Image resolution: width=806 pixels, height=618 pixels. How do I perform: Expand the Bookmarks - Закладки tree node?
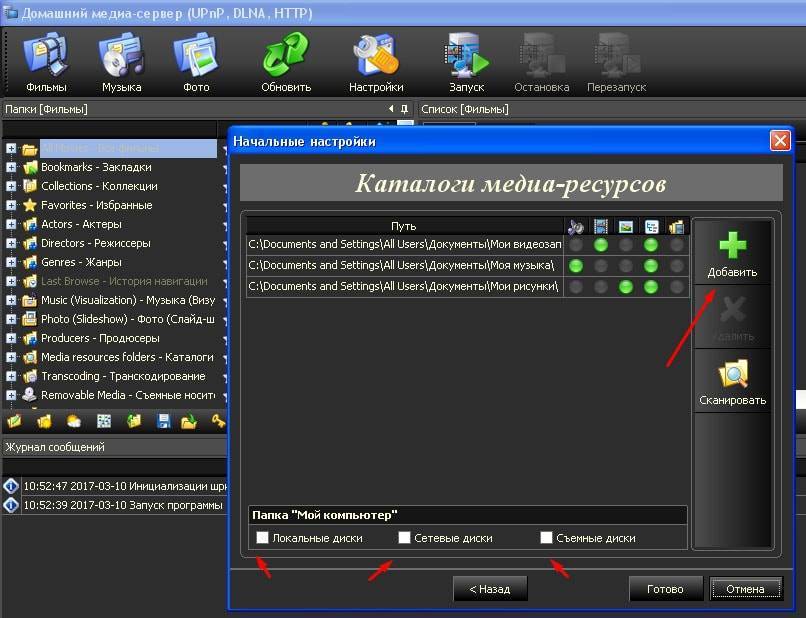11,167
